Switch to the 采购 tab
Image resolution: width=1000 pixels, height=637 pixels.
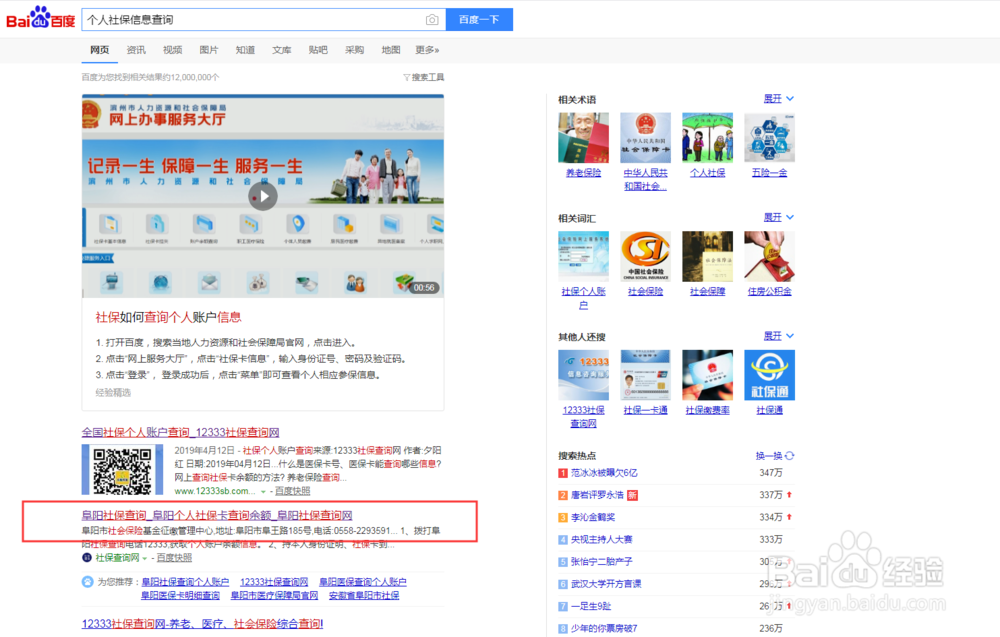[x=354, y=50]
